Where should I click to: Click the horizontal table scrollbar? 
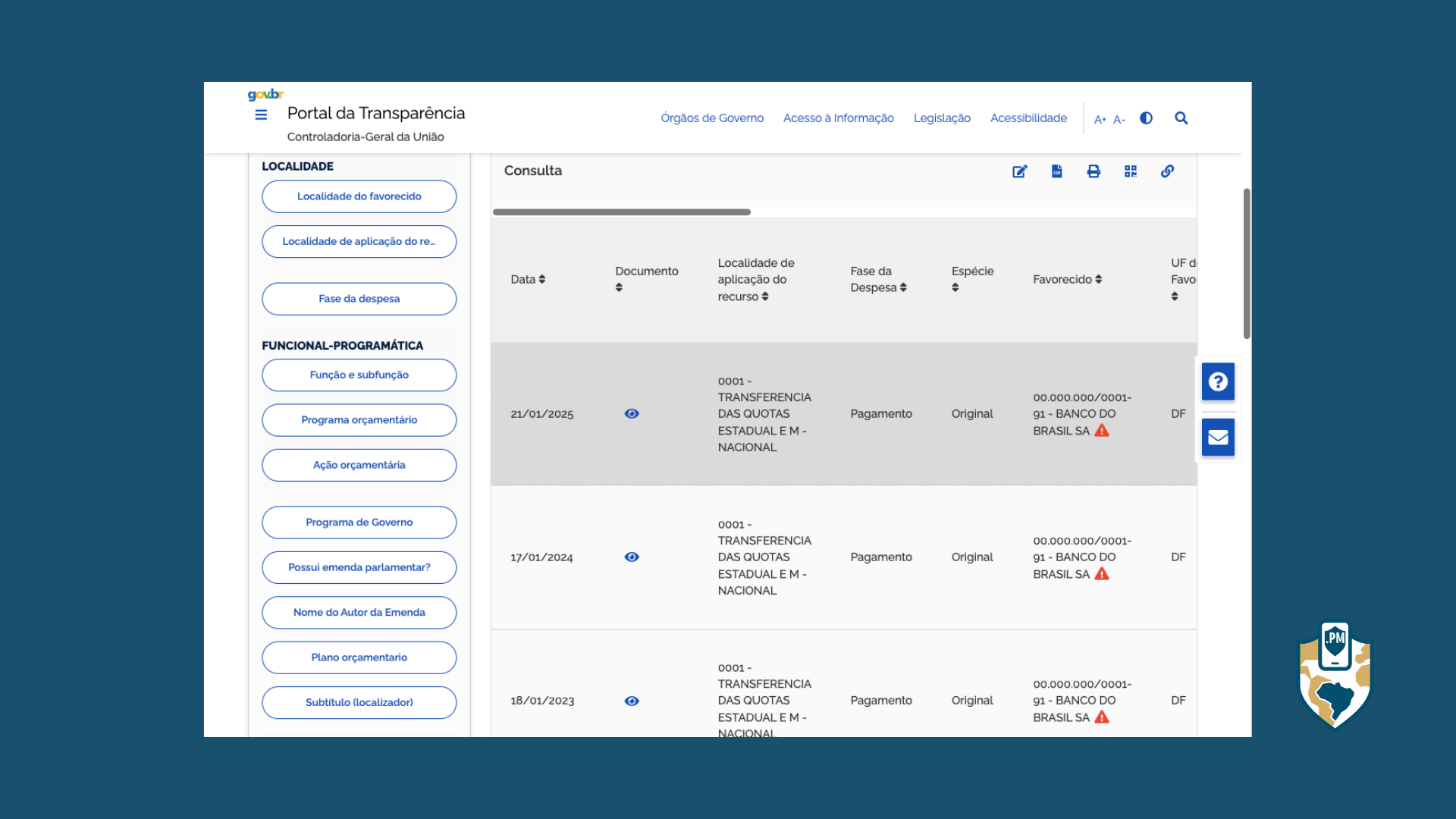621,212
